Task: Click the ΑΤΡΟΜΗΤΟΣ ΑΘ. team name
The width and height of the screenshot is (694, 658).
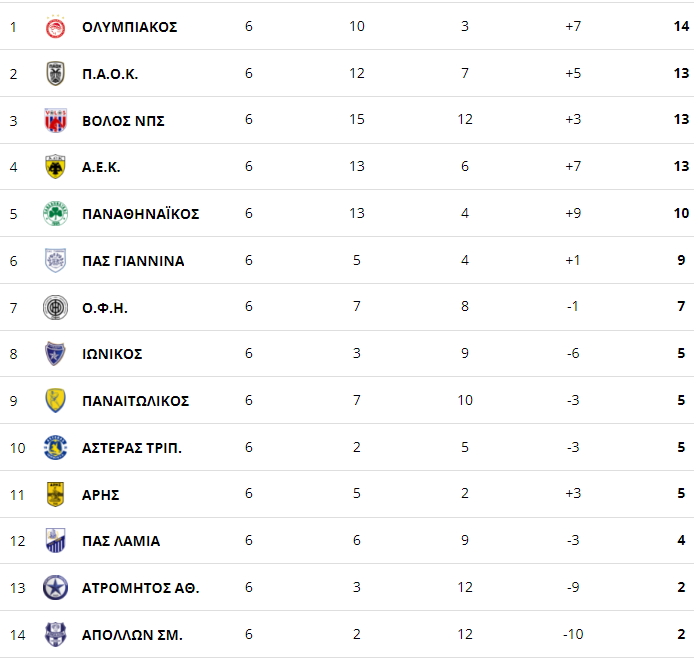Action: coord(141,588)
